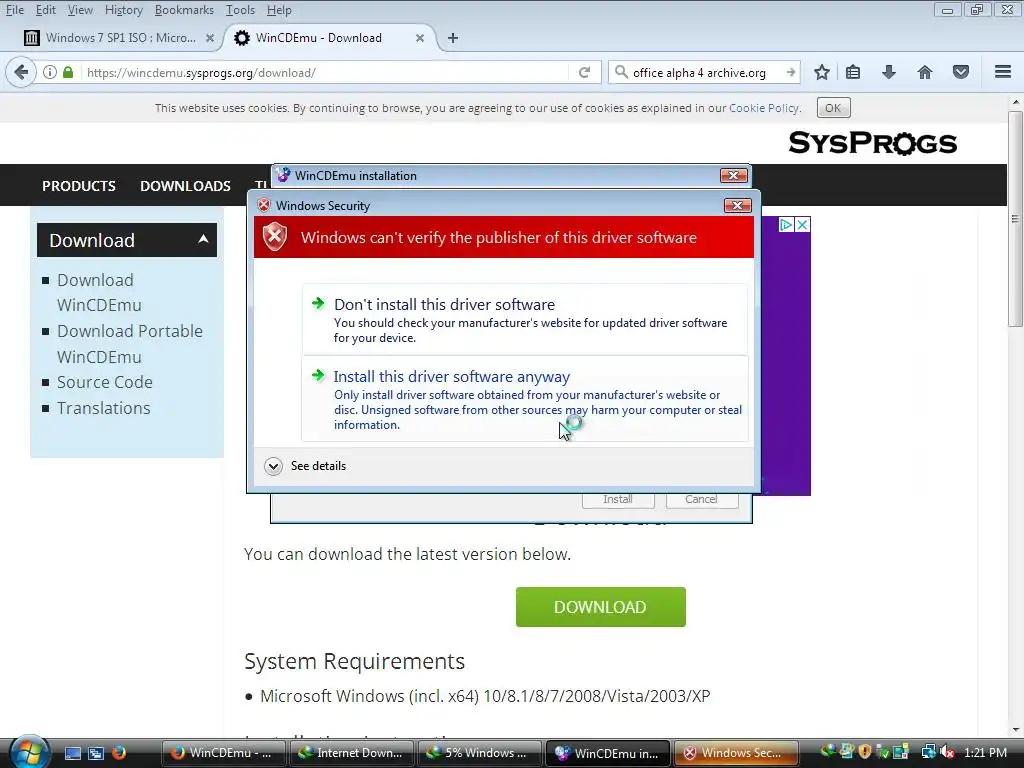The width and height of the screenshot is (1024, 768).
Task: Switch to Windows 7 SP1 ISO tab
Action: (119, 38)
